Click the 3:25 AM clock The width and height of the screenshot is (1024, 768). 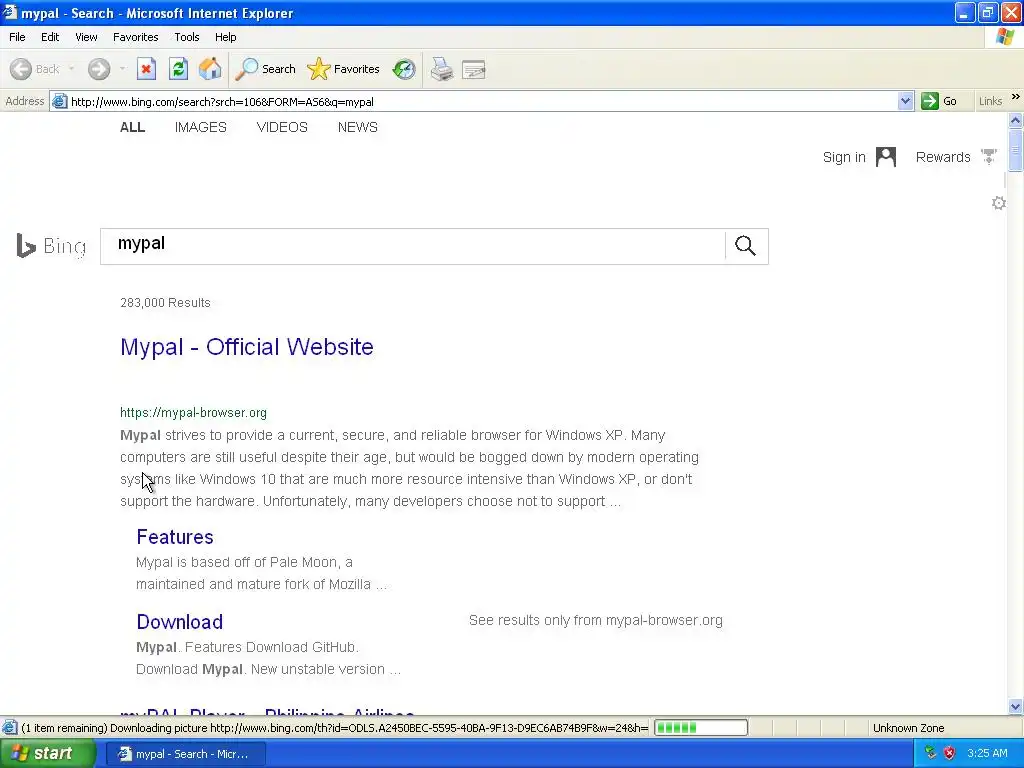click(x=987, y=753)
